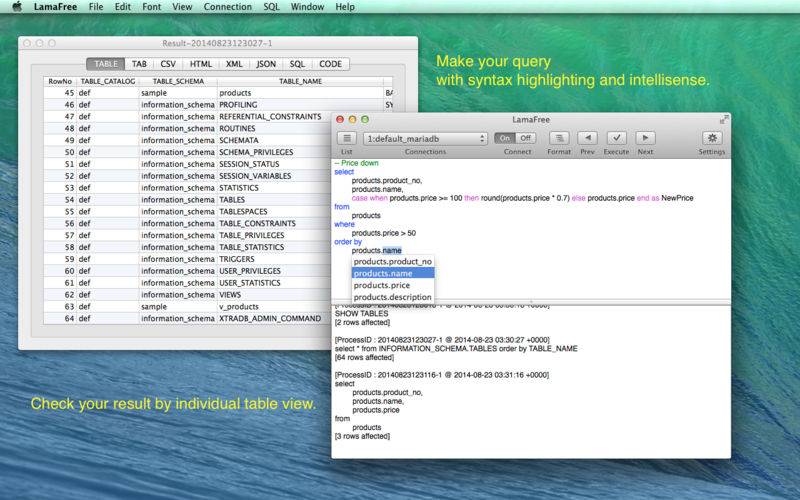800x500 pixels.
Task: Go to Next query in history
Action: (x=645, y=138)
